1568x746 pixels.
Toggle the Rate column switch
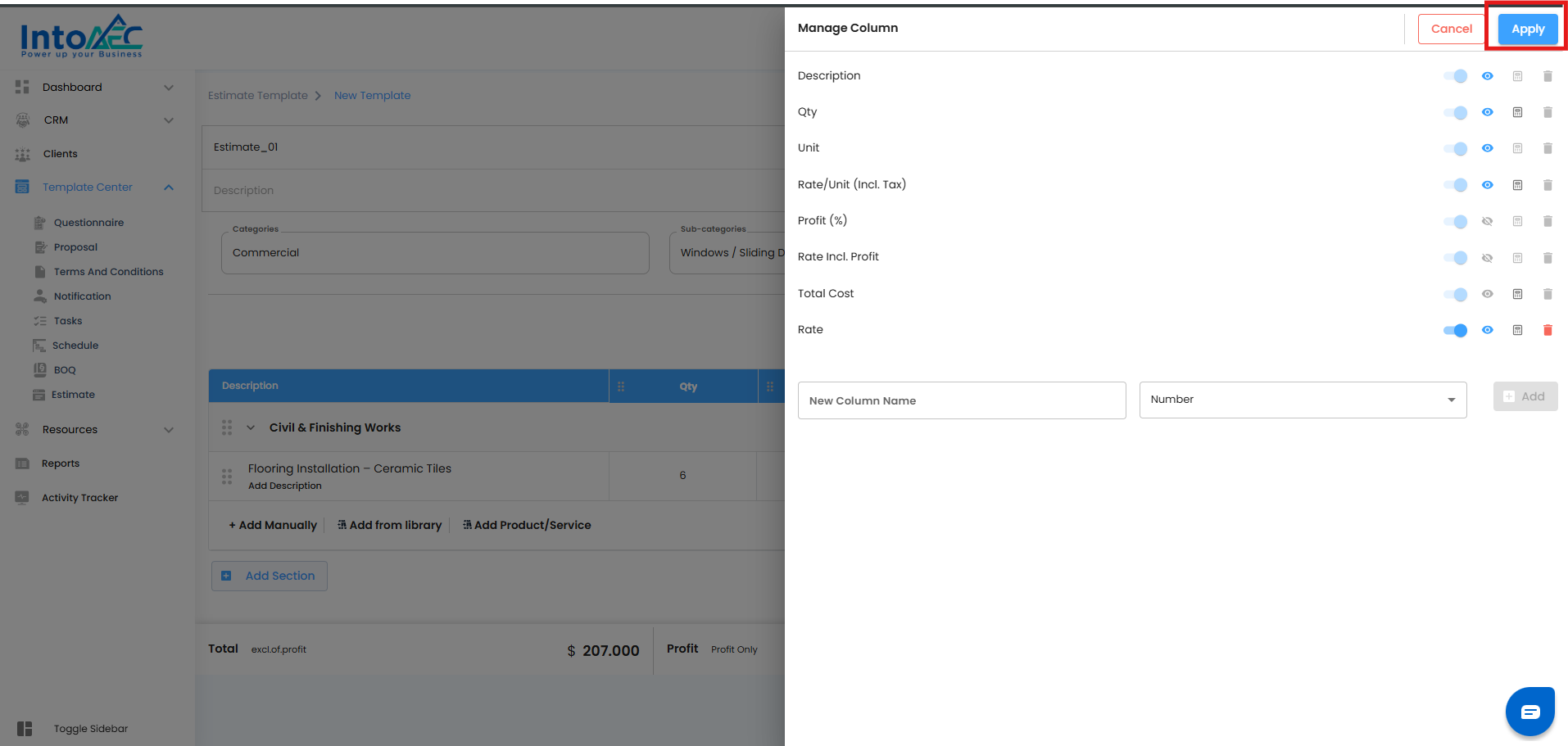pyautogui.click(x=1455, y=330)
